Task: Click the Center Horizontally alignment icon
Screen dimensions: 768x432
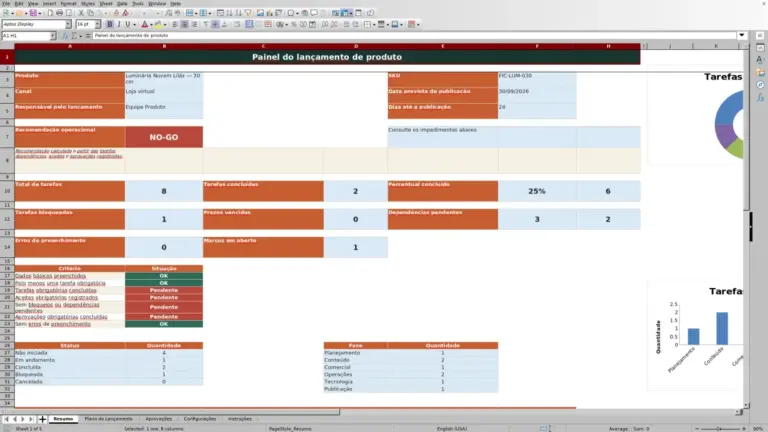Action: (x=184, y=24)
